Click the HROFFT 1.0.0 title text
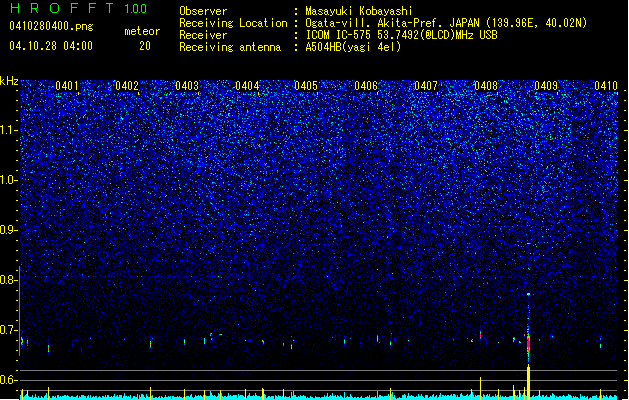The width and height of the screenshot is (629, 400). pyautogui.click(x=78, y=8)
